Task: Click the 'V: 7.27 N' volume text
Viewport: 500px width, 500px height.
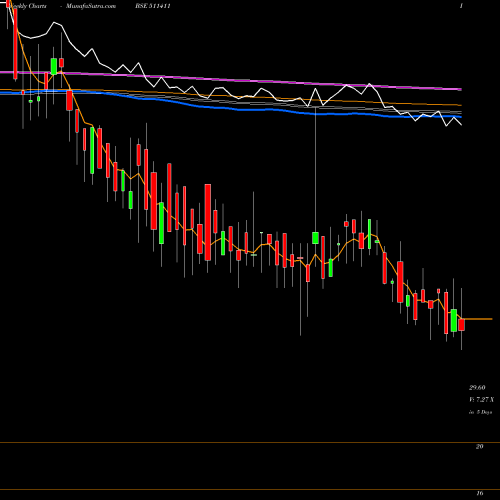Action: click(x=481, y=400)
